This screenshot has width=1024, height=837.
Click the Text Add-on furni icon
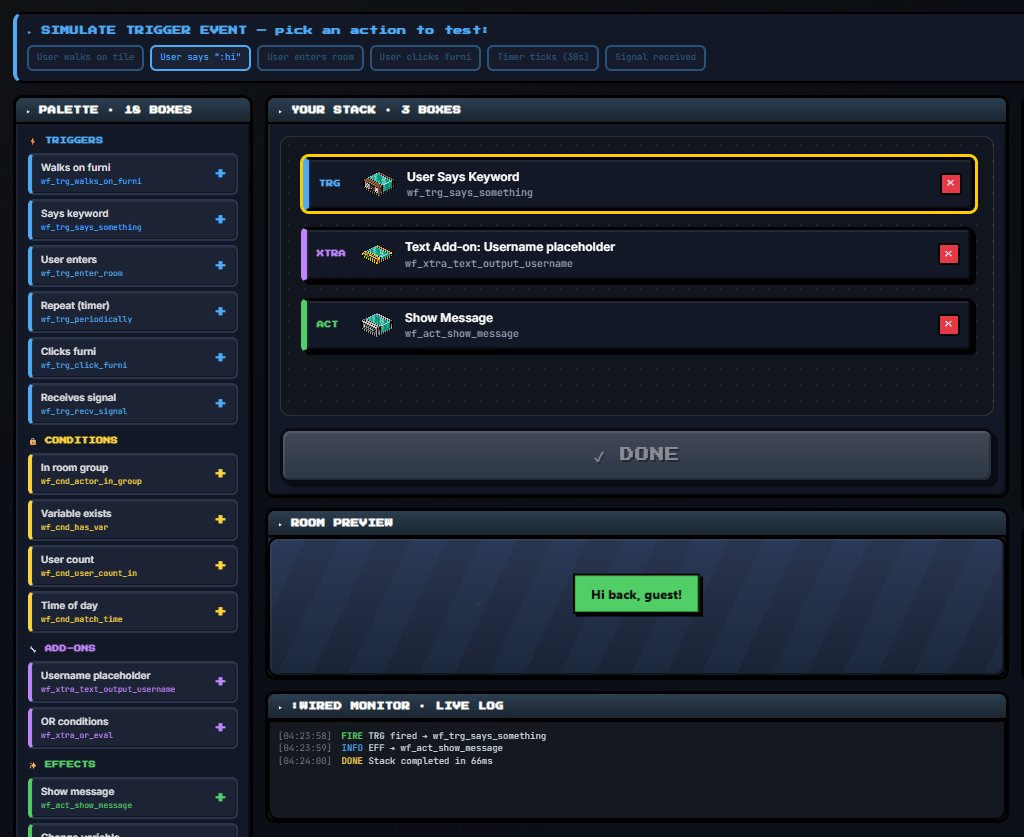click(x=377, y=254)
